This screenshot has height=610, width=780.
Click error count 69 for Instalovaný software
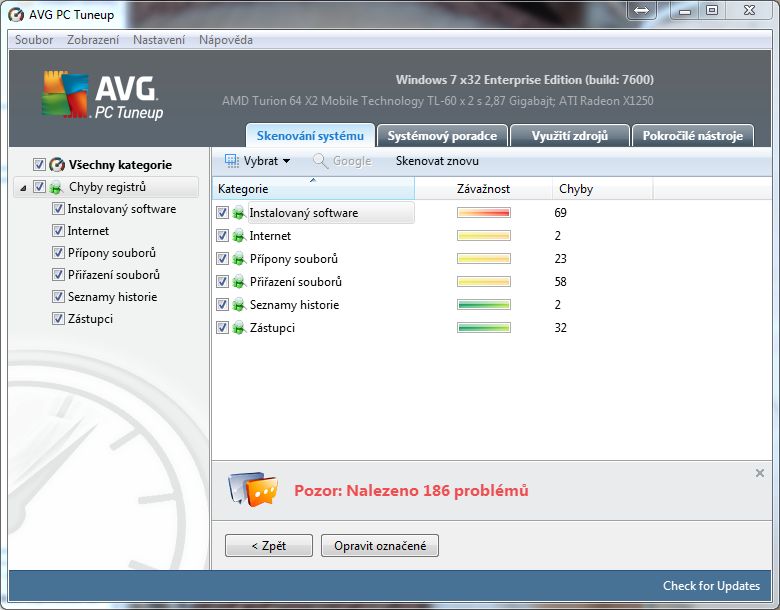tap(561, 212)
